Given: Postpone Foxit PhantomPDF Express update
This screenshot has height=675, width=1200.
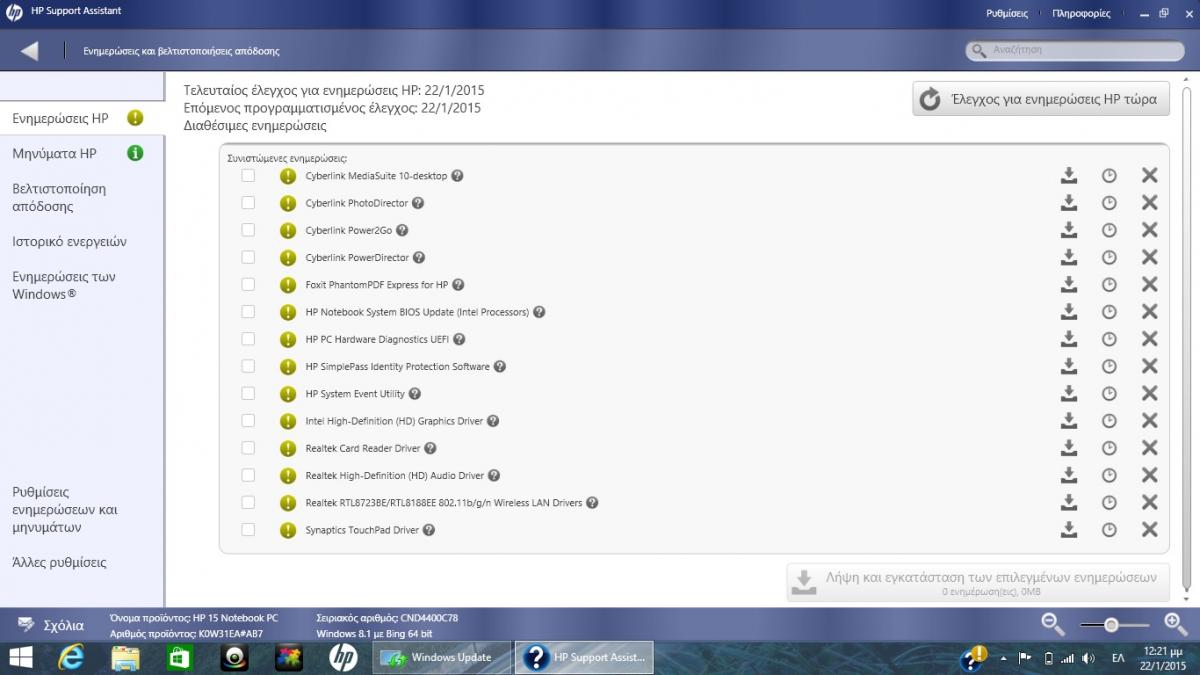Looking at the screenshot, I should point(1109,285).
